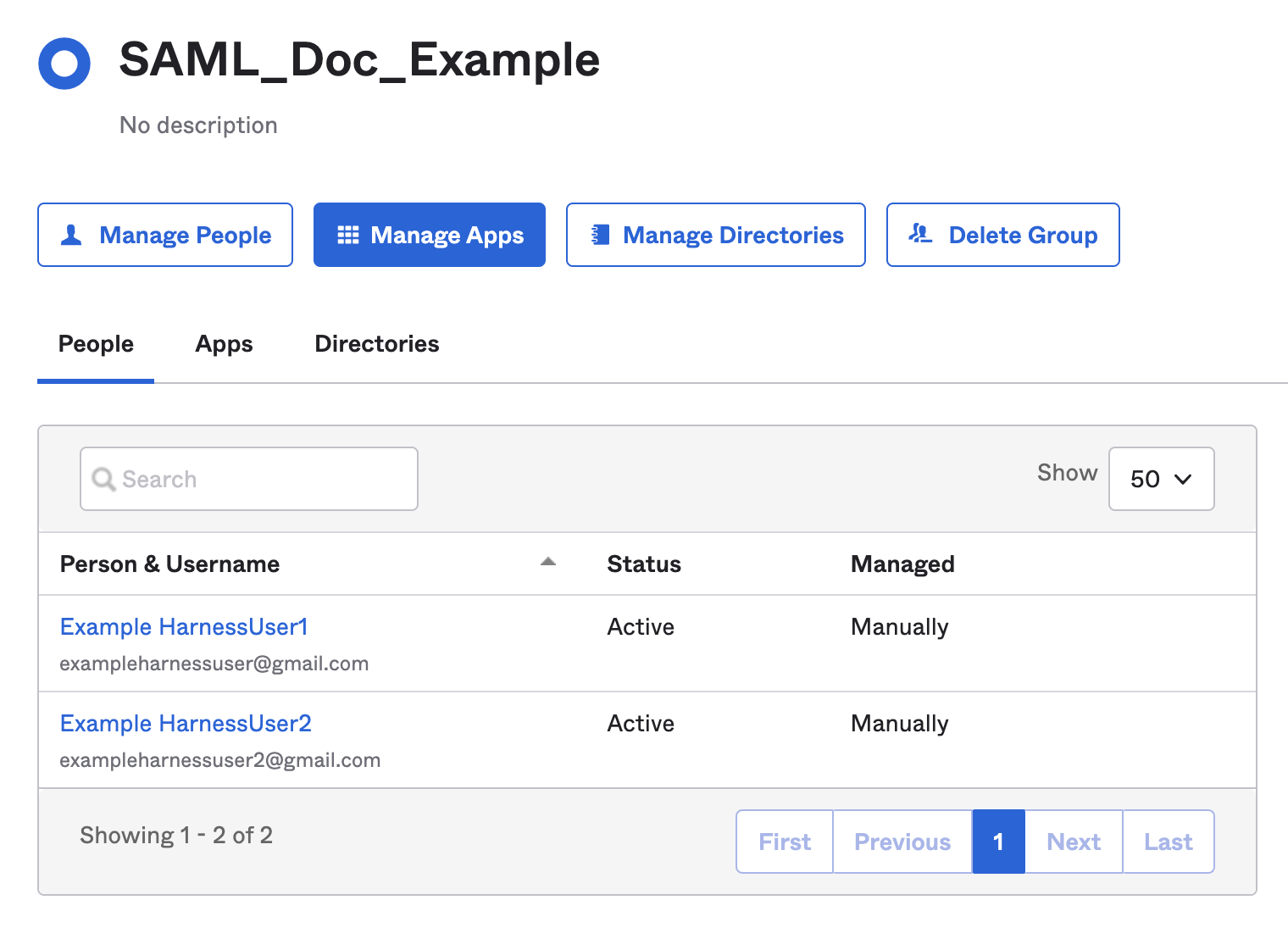Image resolution: width=1288 pixels, height=950 pixels.
Task: Switch to the Directories tab
Action: [377, 344]
